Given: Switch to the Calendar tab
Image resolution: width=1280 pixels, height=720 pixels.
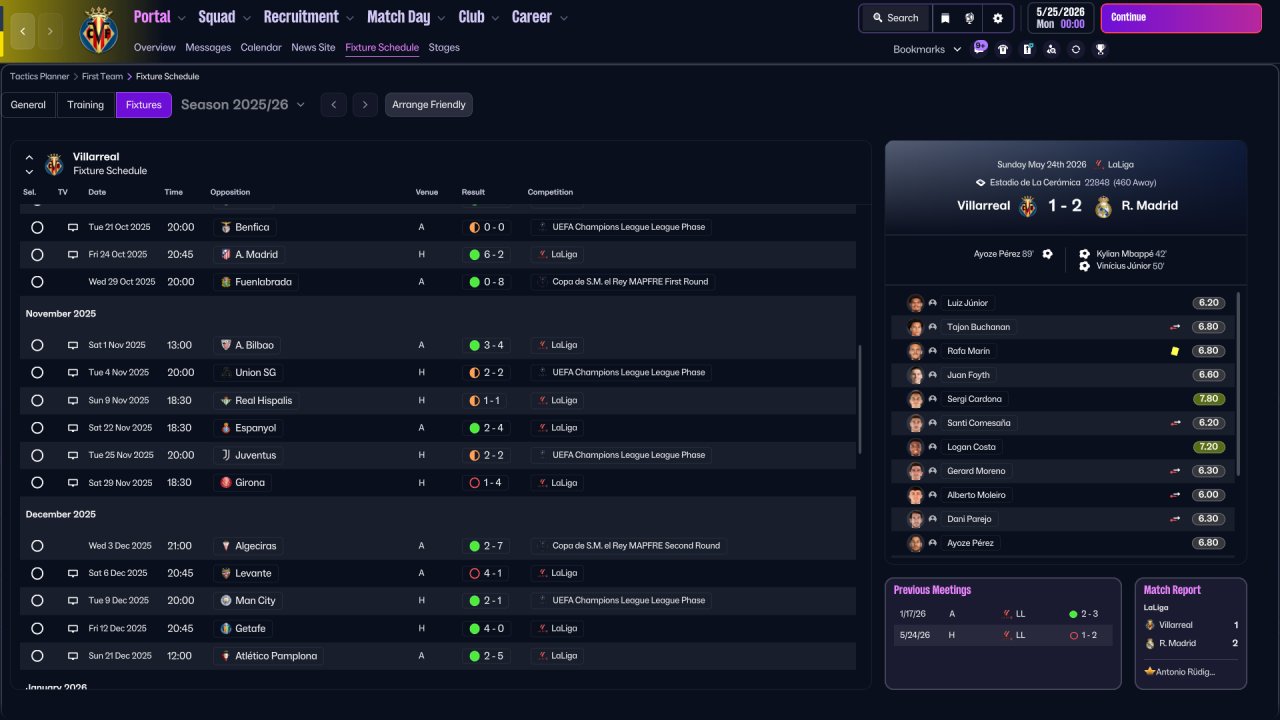Looking at the screenshot, I should pyautogui.click(x=261, y=47).
